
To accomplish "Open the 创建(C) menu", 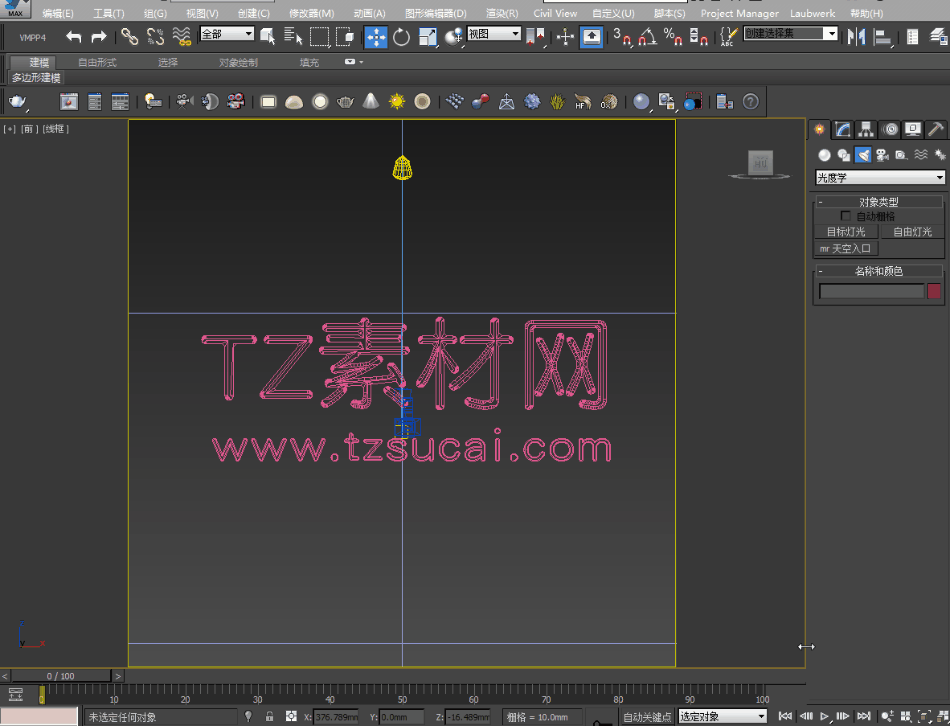I will pos(253,13).
